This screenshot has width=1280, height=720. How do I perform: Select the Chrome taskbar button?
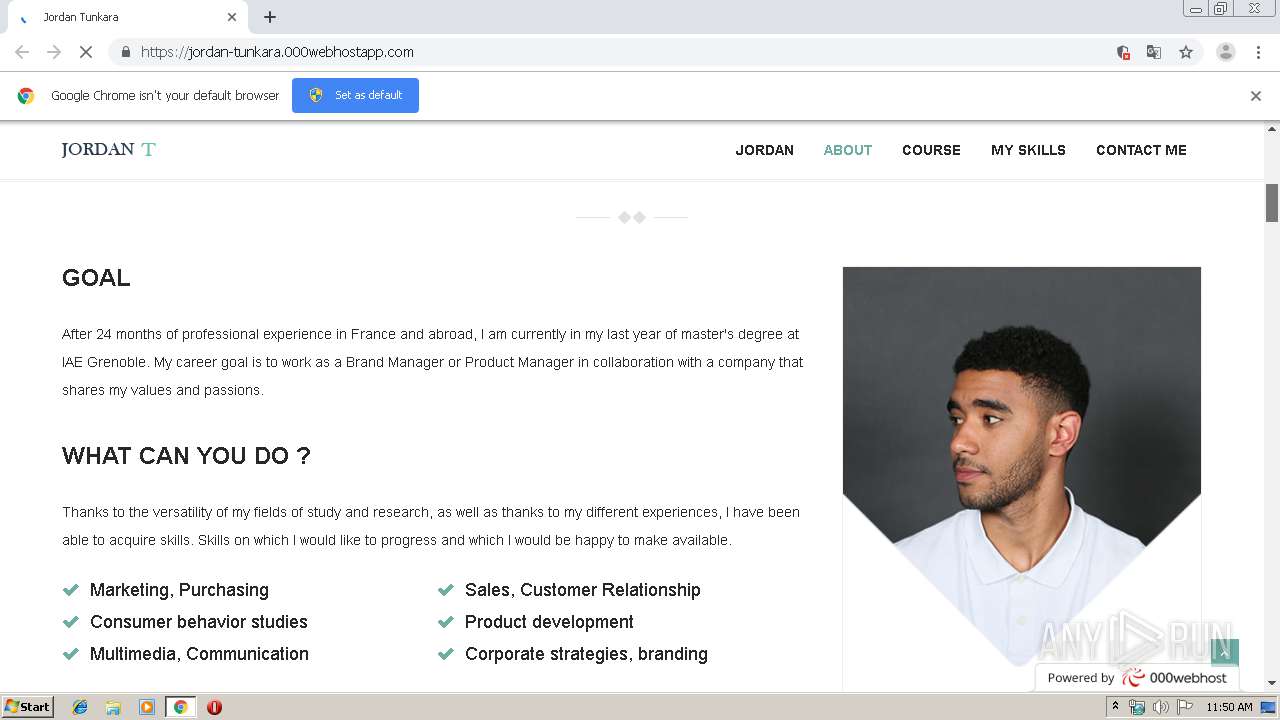point(180,707)
